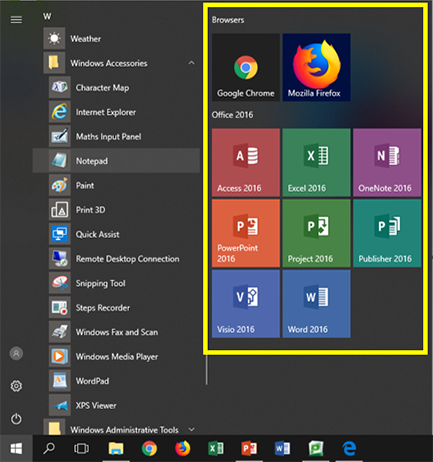Expand the Start menu hamburger button
The image size is (433, 462).
pos(16,20)
